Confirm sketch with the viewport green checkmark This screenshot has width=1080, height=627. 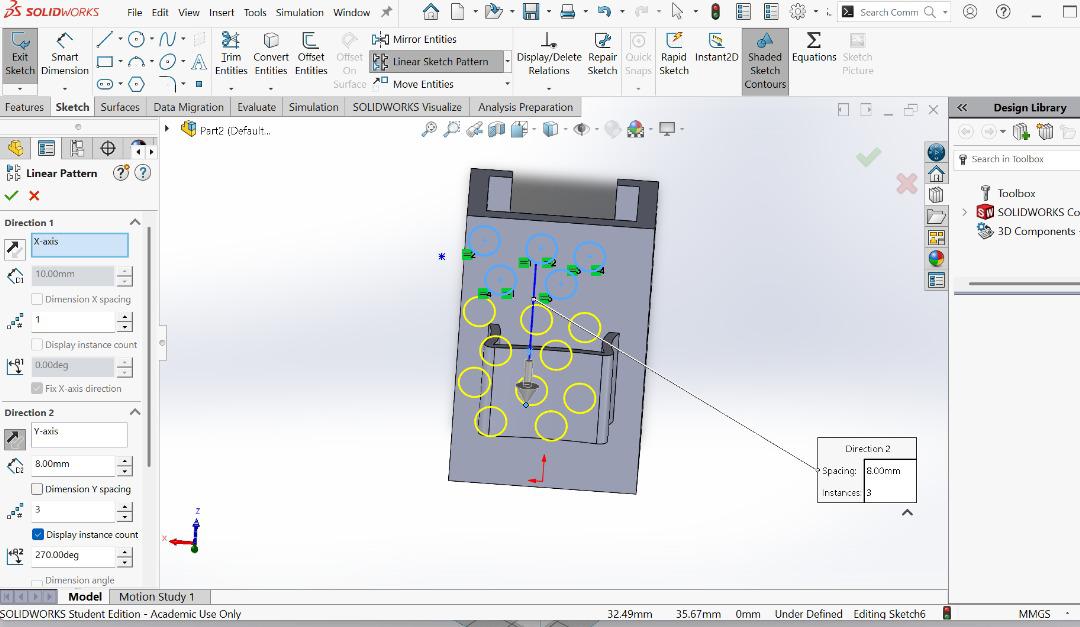[869, 157]
